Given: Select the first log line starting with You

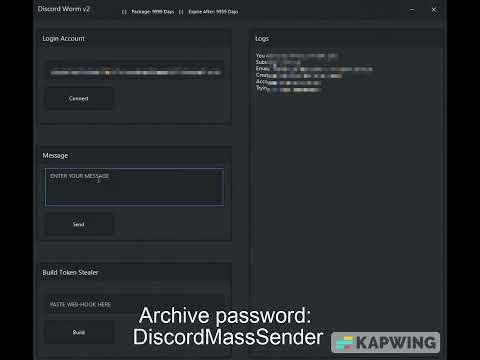Looking at the screenshot, I should point(297,56).
